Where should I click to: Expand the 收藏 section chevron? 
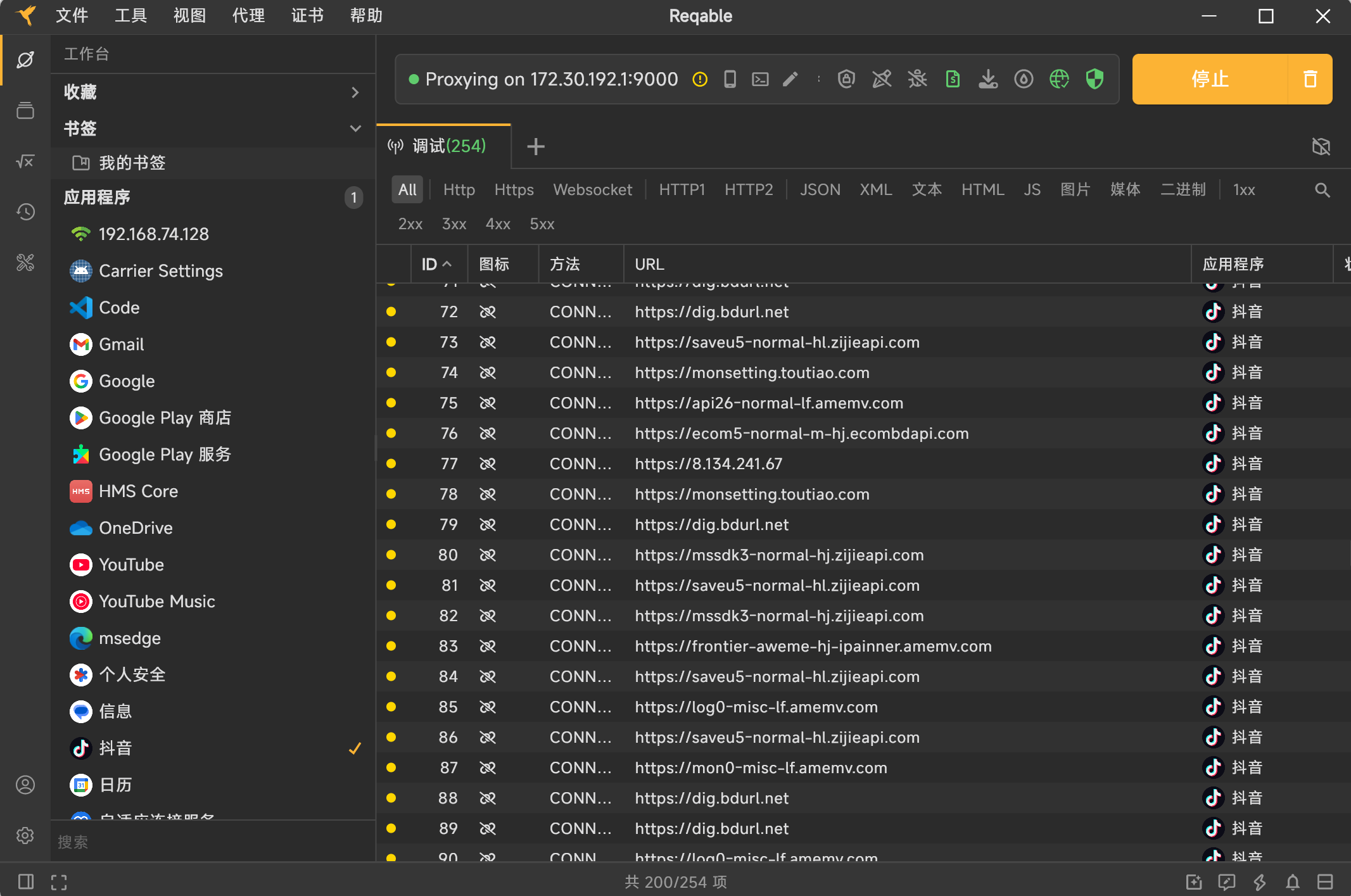click(x=355, y=92)
